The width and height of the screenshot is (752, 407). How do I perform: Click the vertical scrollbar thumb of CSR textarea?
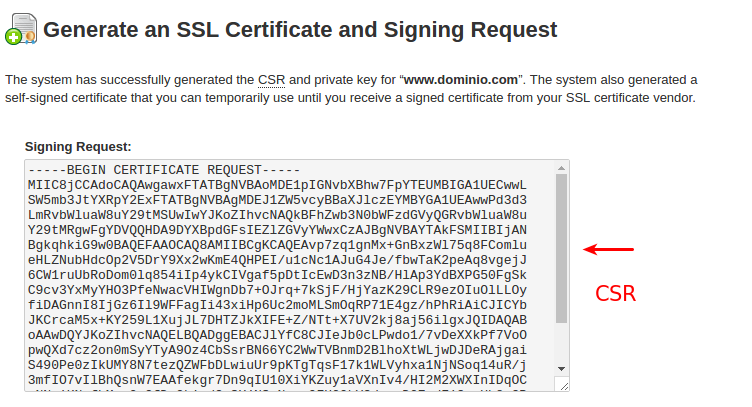[x=562, y=248]
